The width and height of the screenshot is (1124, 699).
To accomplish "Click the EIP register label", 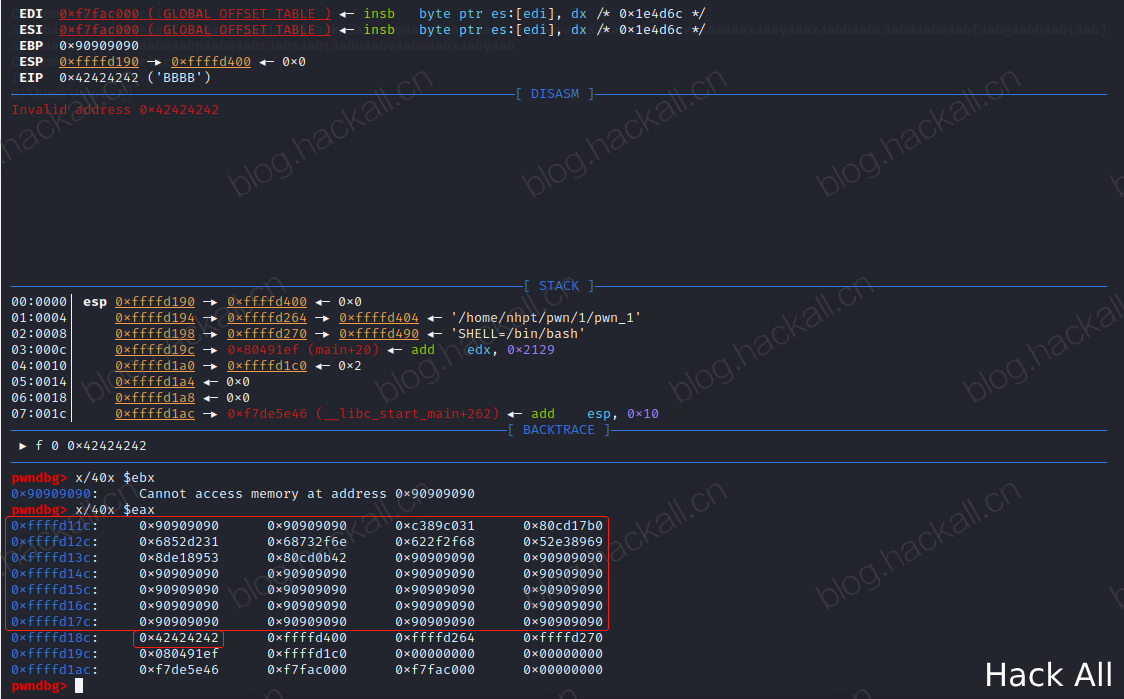I will pos(31,77).
